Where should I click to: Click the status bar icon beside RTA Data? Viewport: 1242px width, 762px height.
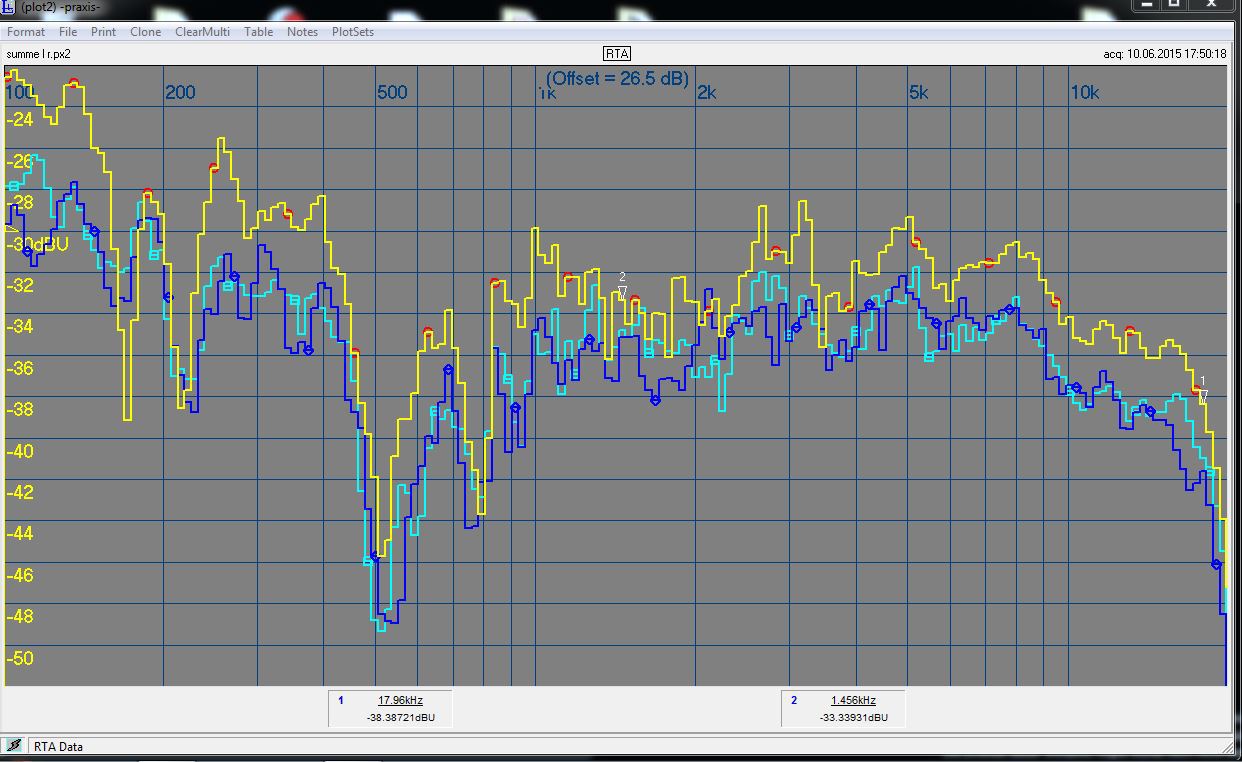click(14, 745)
